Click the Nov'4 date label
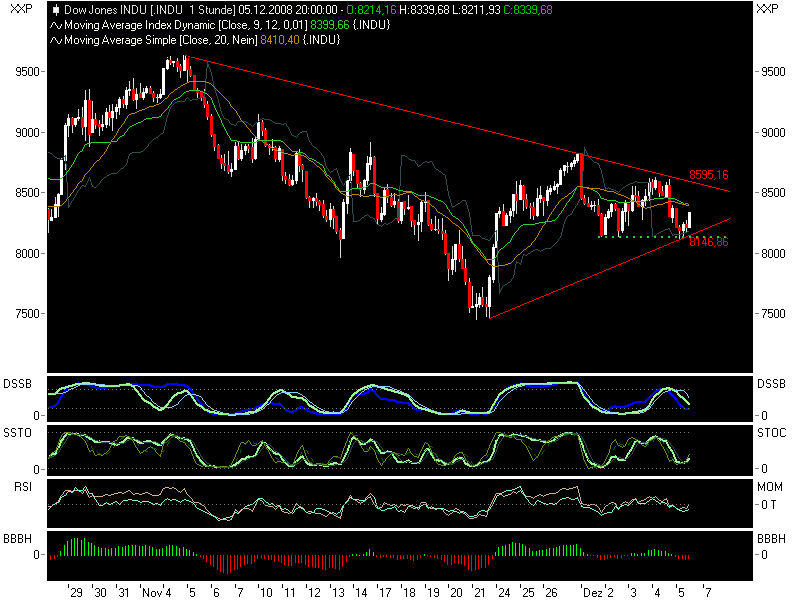This screenshot has width=800, height=600. [157, 592]
